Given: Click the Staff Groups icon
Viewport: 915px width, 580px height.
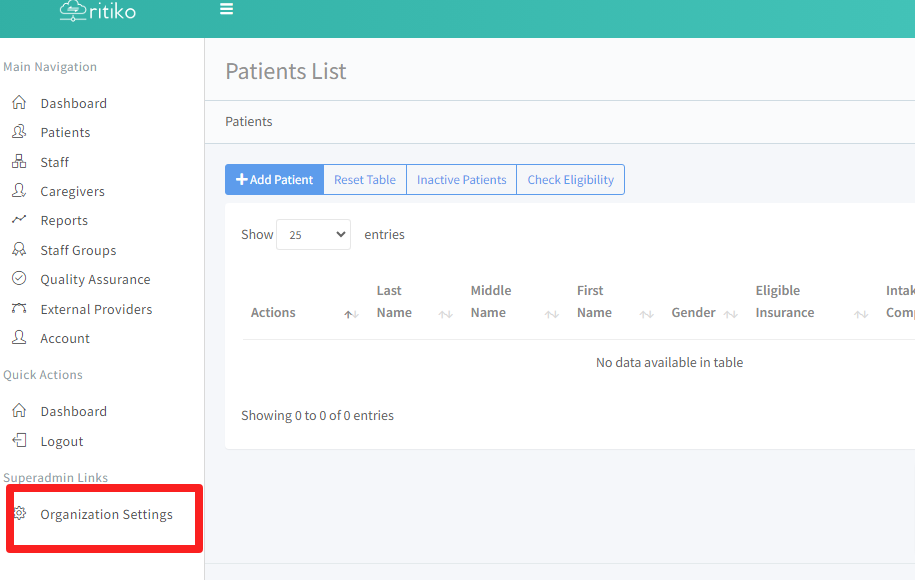Looking at the screenshot, I should tap(19, 250).
